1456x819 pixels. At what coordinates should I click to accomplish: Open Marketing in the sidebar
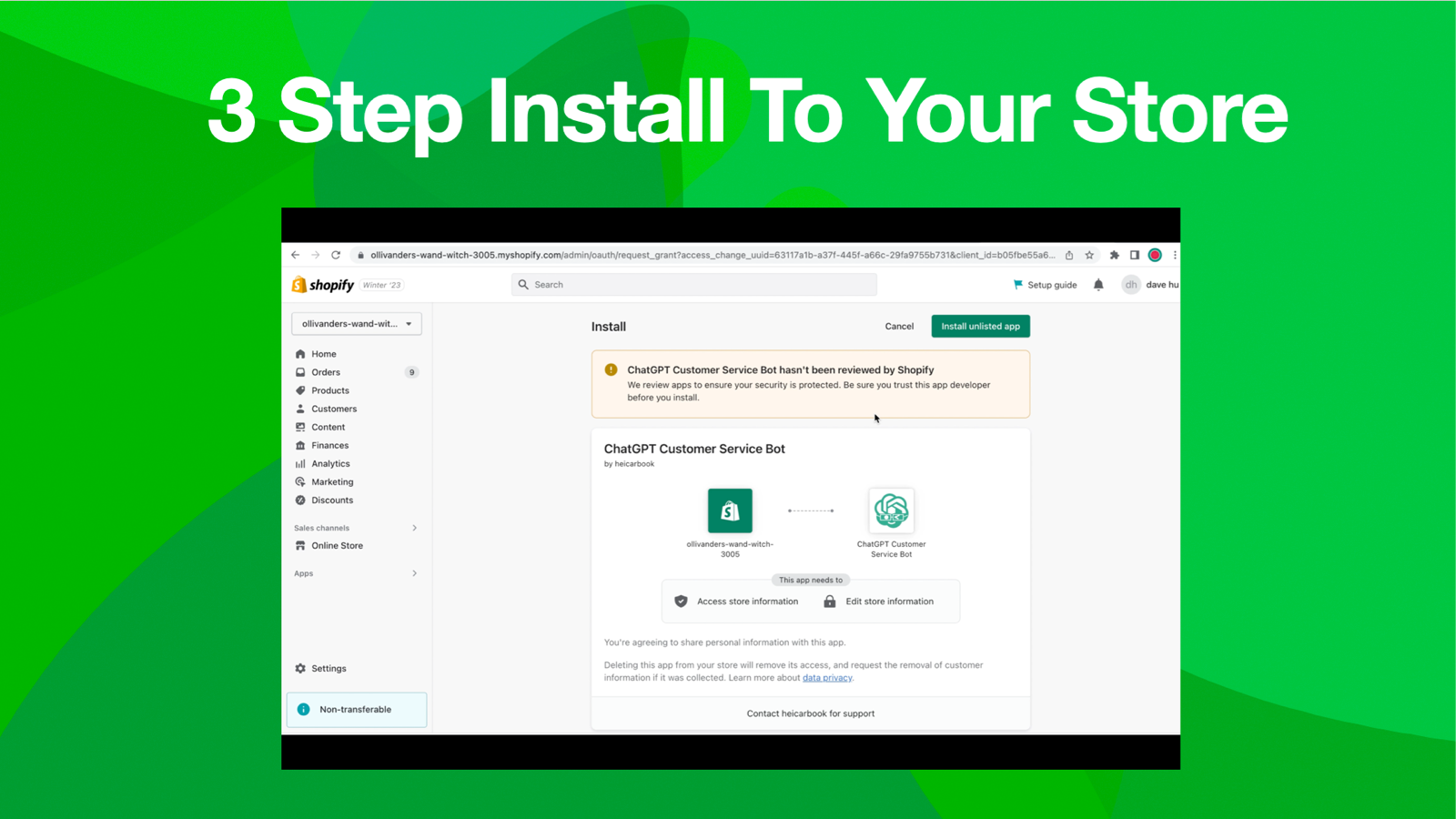[x=332, y=481]
